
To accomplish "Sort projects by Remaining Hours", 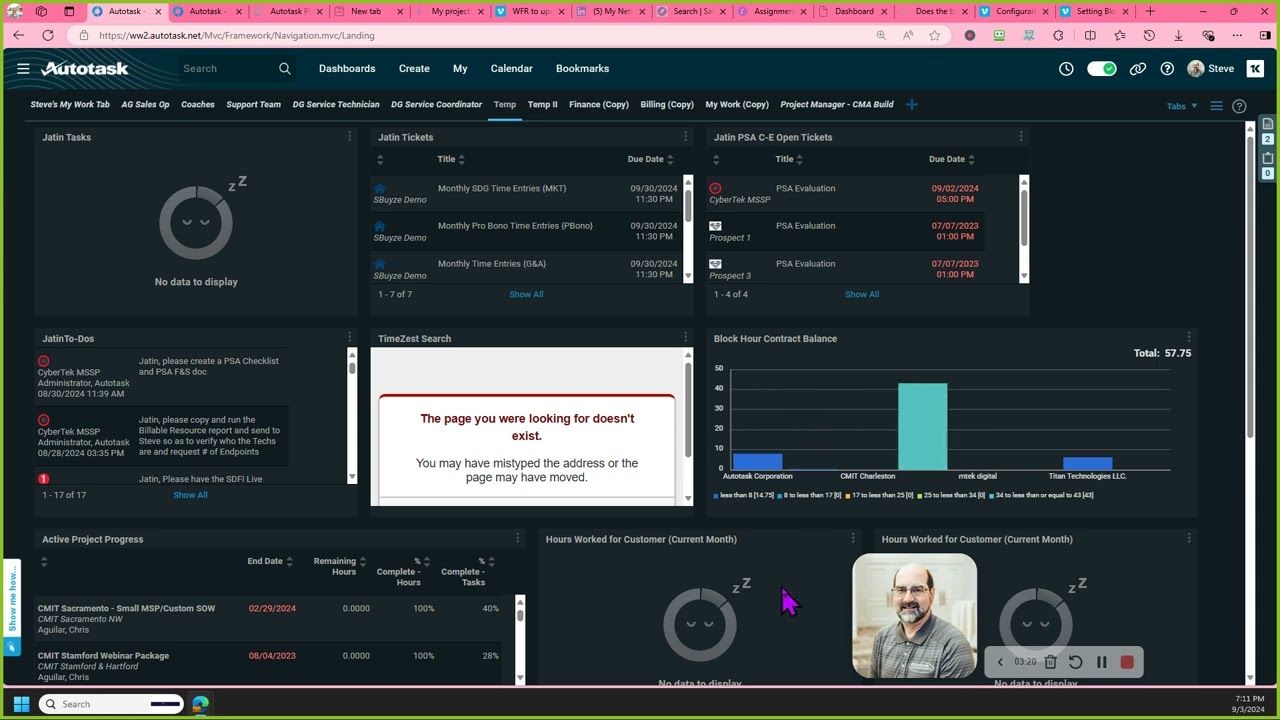I will [340, 566].
